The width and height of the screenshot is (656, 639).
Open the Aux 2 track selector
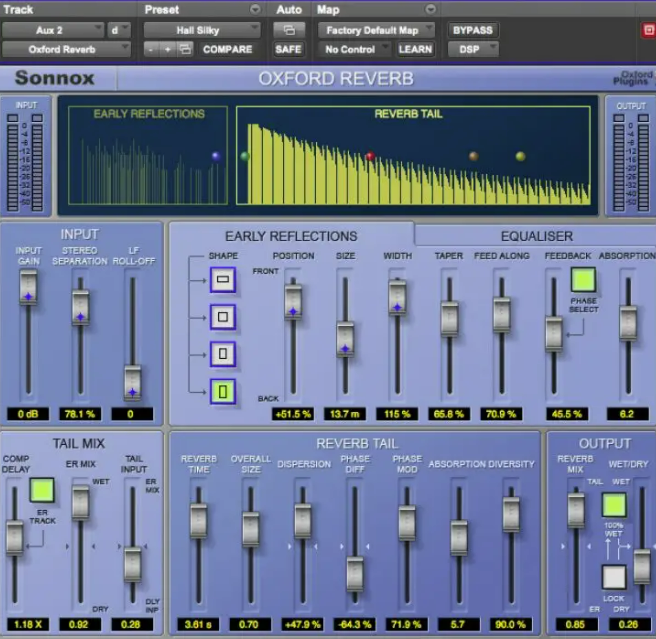tap(53, 30)
